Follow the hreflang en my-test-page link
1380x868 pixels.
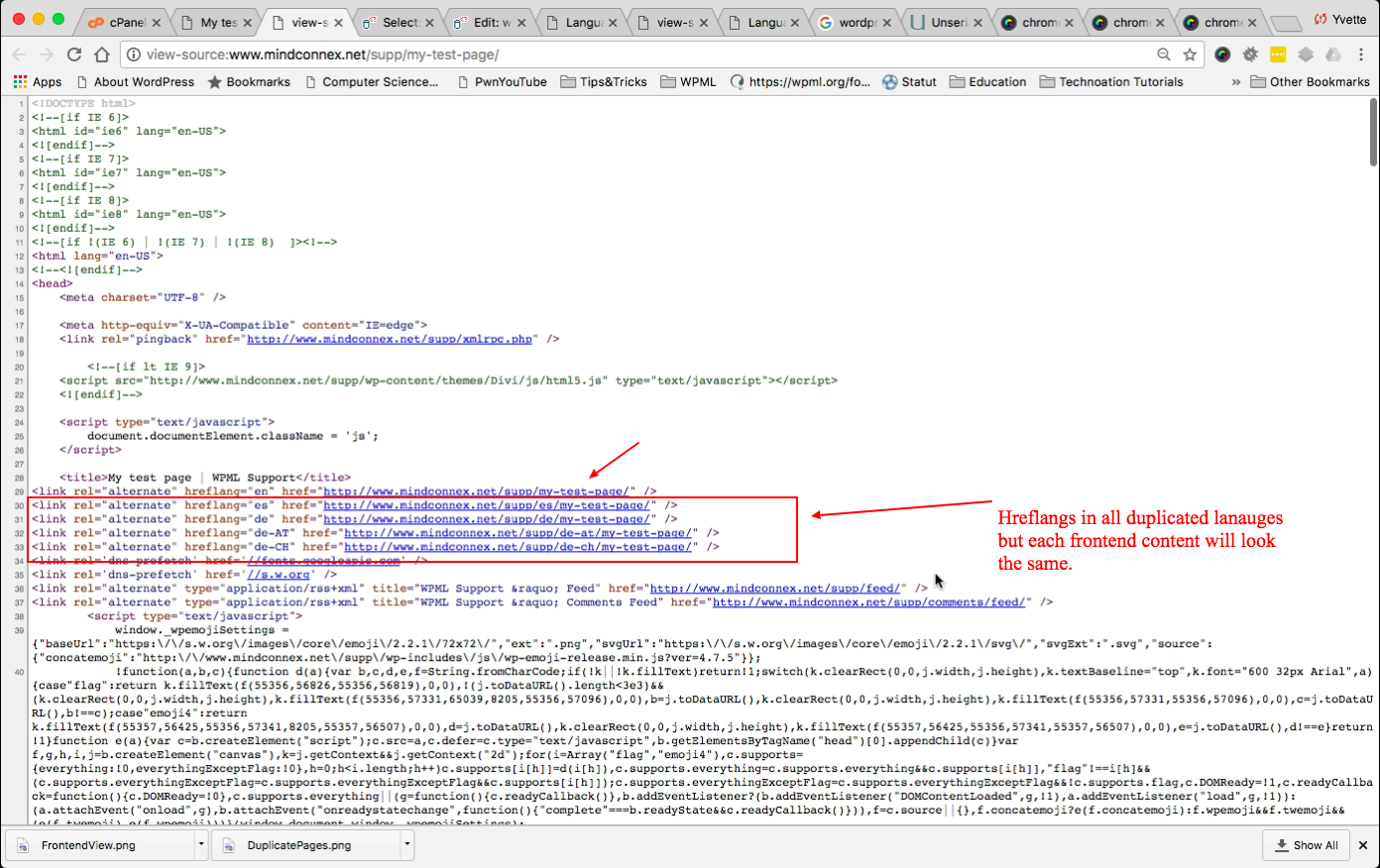[x=476, y=491]
